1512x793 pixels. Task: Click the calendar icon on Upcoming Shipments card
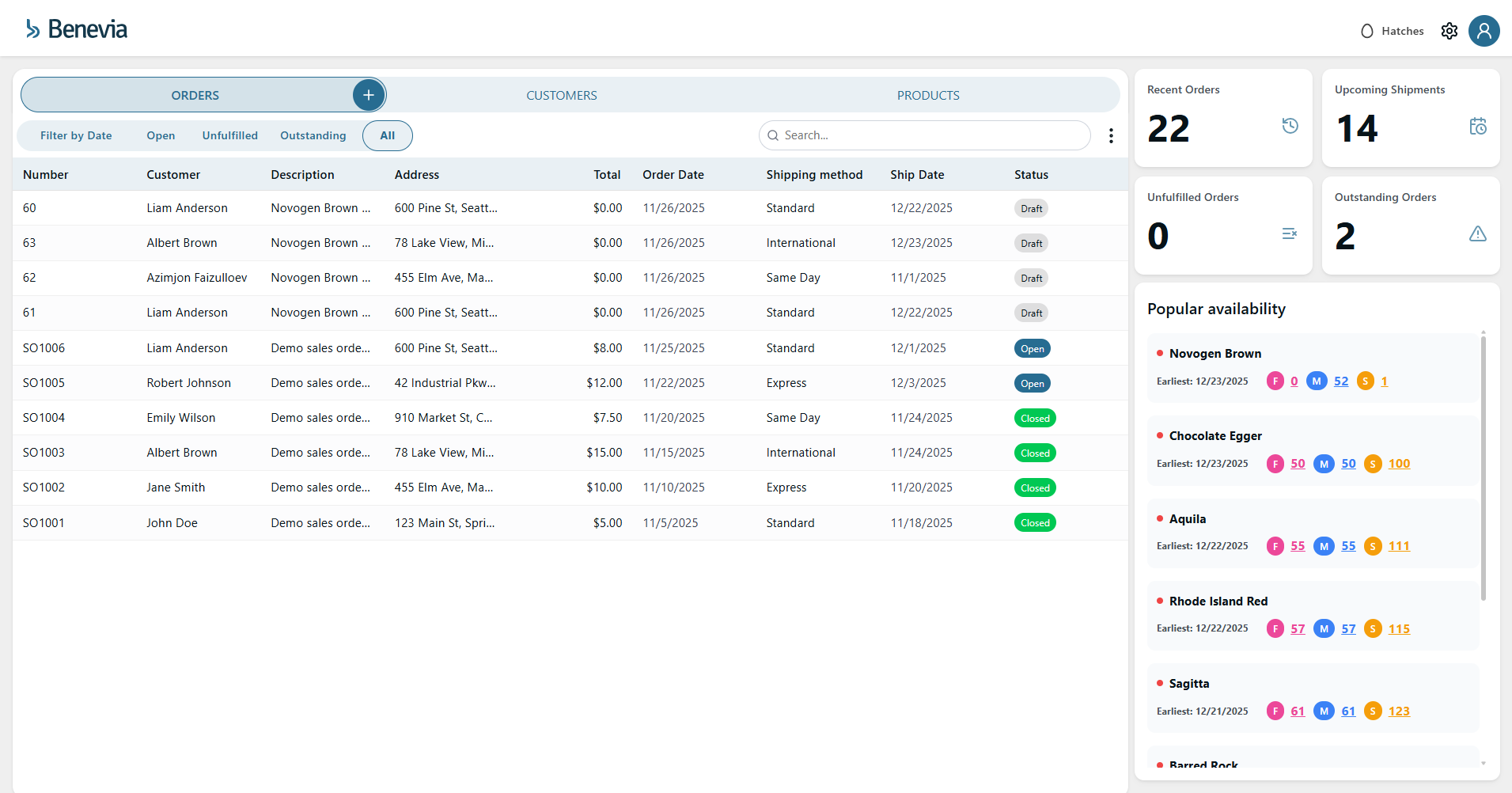tap(1477, 126)
